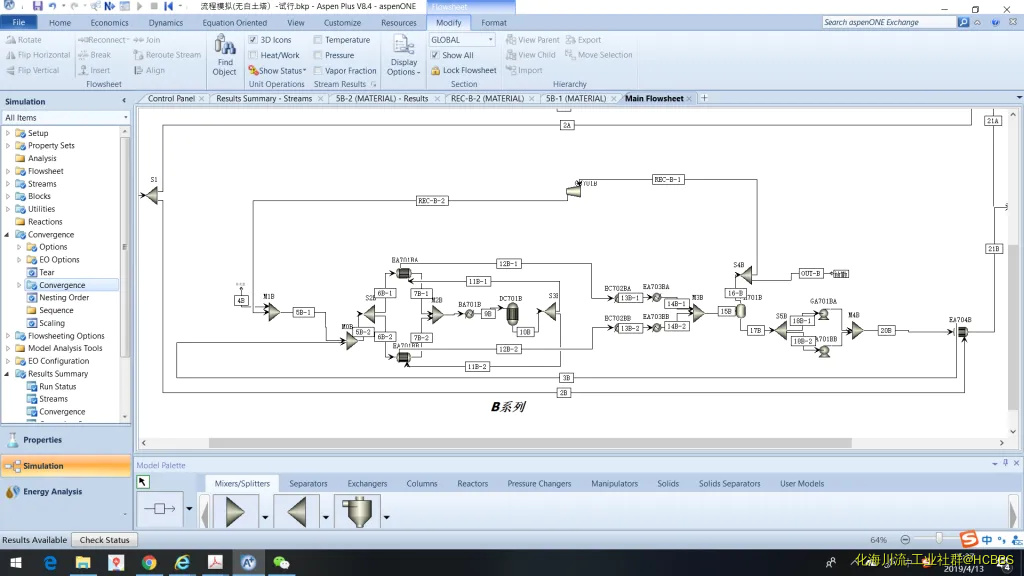Collapse the Convergence tree node
1024x576 pixels.
click(x=8, y=234)
